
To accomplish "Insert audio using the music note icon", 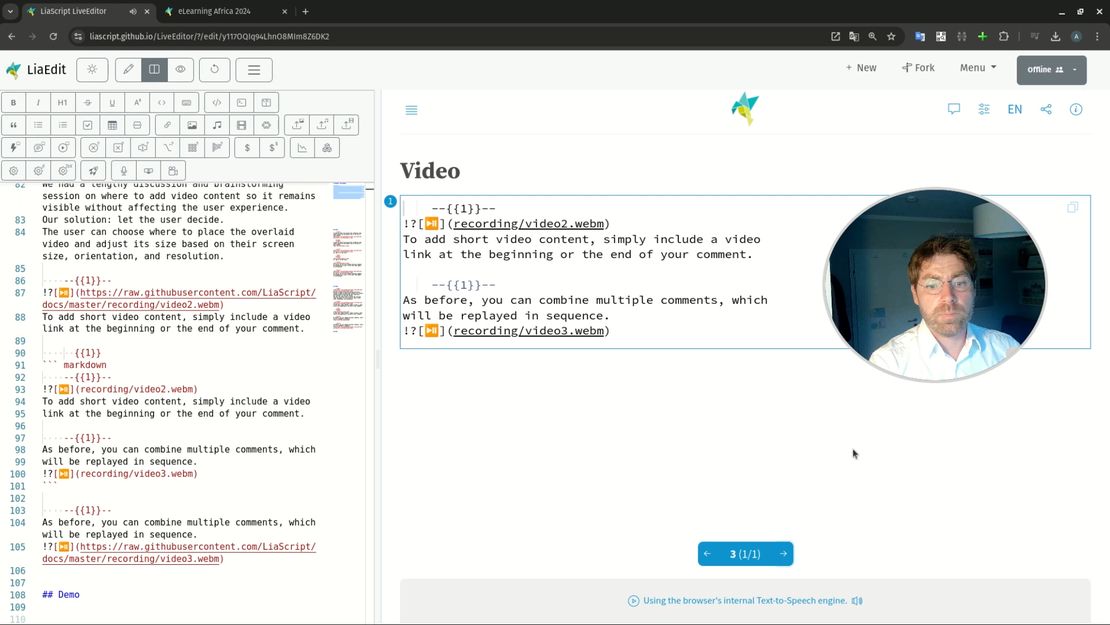I will point(219,125).
